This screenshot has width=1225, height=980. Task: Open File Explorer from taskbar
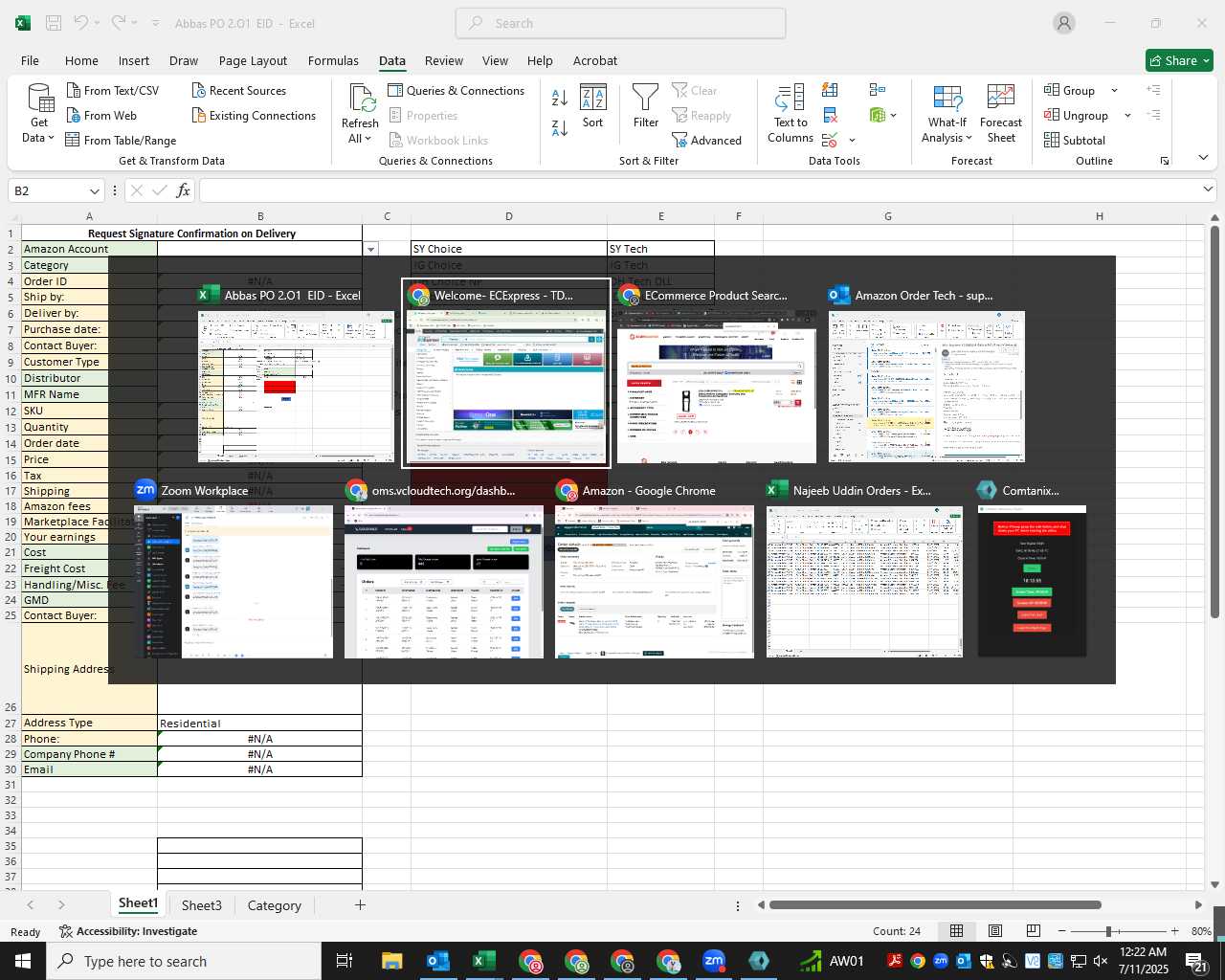point(392,961)
